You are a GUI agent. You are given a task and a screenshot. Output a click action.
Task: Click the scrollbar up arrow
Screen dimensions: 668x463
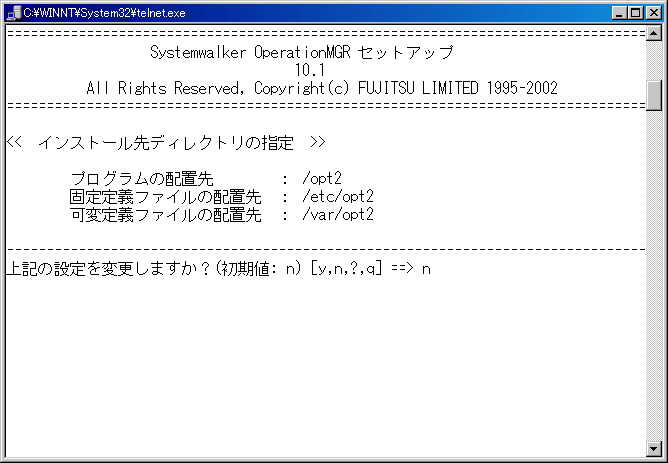point(653,33)
